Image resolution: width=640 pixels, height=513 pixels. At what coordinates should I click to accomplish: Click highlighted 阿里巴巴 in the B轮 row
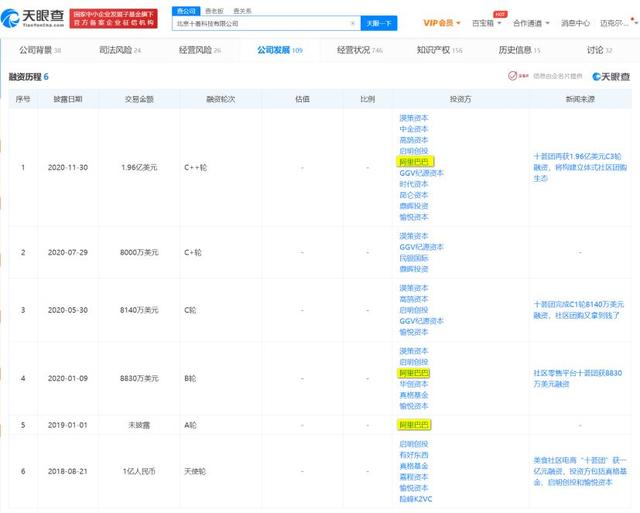point(414,373)
